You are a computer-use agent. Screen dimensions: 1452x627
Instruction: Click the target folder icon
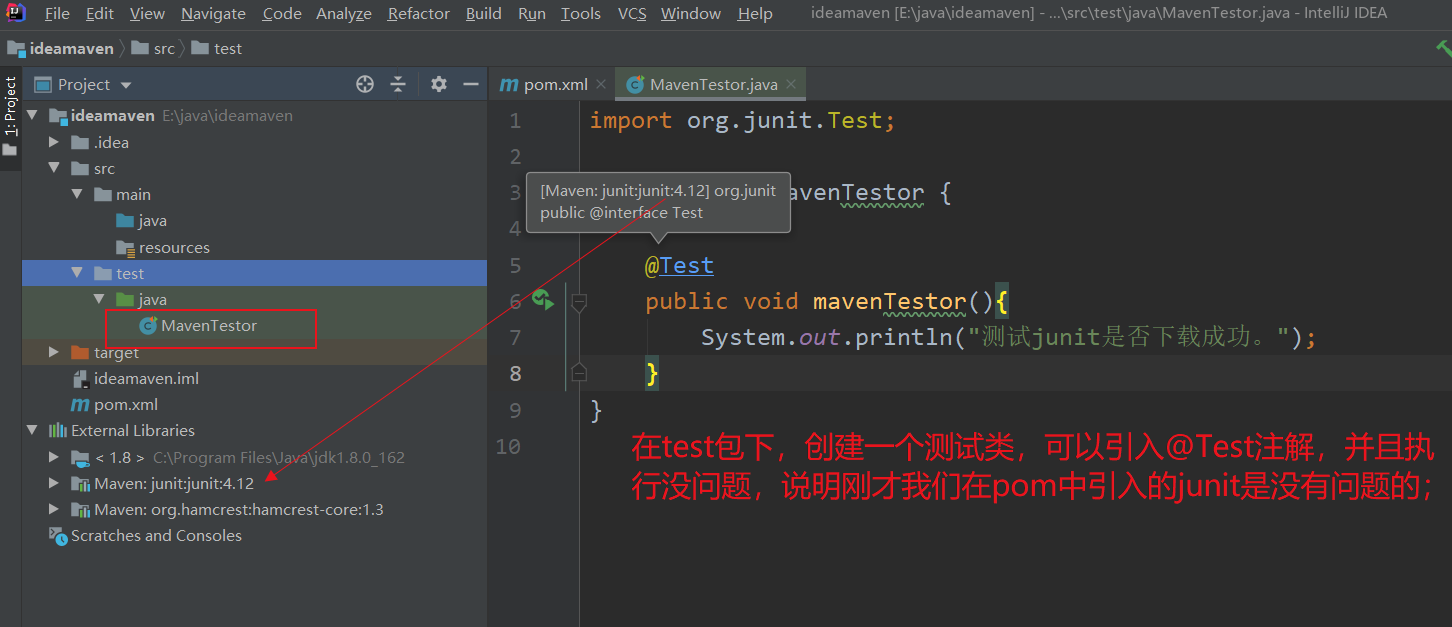(80, 352)
